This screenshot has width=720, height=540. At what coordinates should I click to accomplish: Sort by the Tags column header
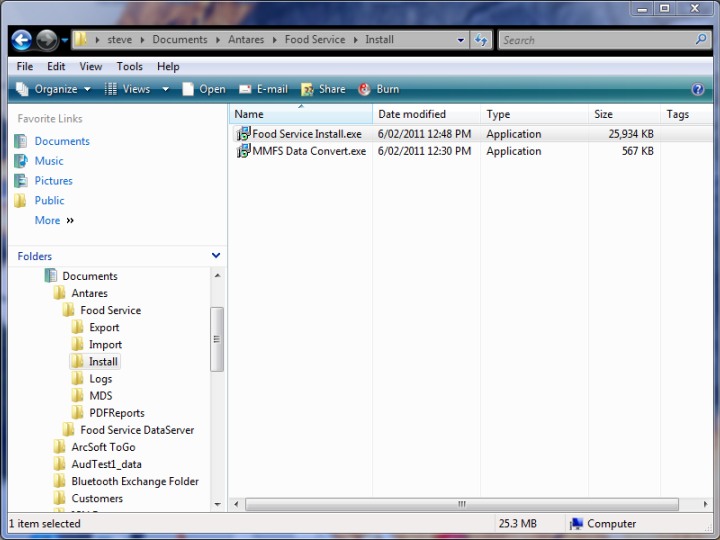click(x=686, y=114)
